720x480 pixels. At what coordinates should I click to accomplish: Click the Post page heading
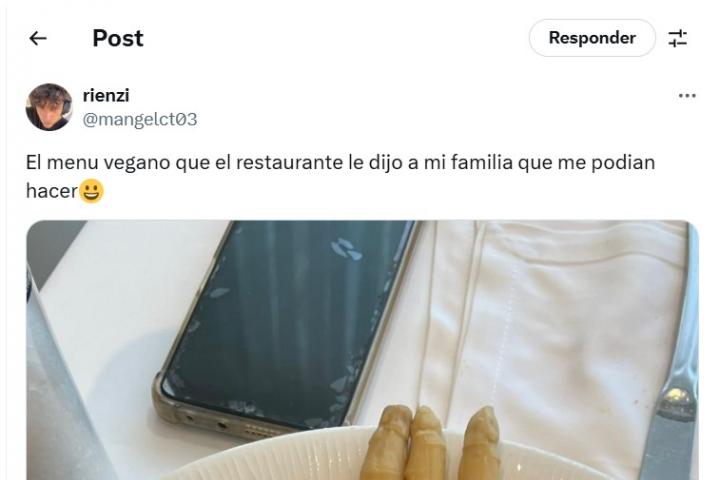118,38
